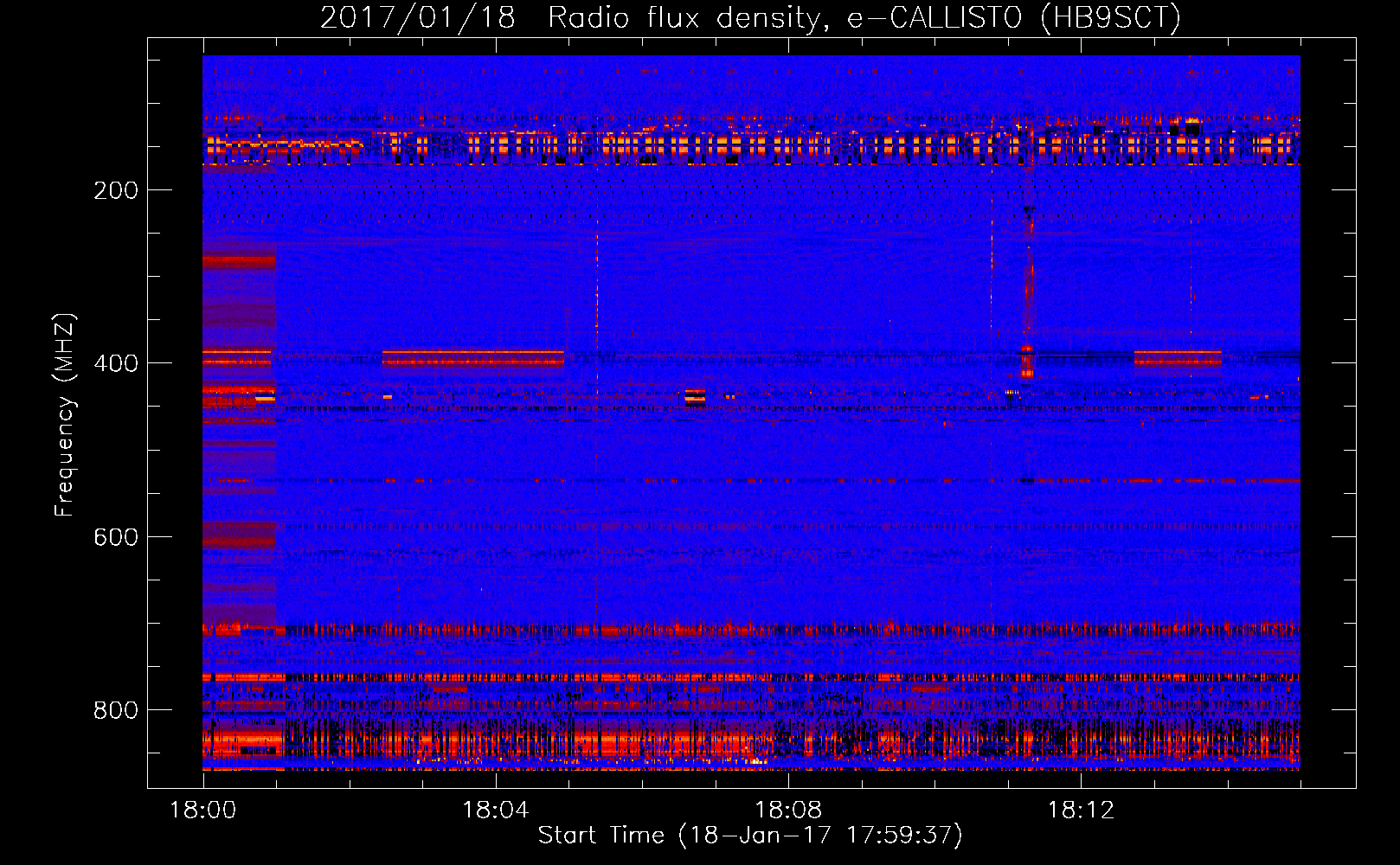Click the long red 400 MHz band near 18:03

pyautogui.click(x=473, y=358)
